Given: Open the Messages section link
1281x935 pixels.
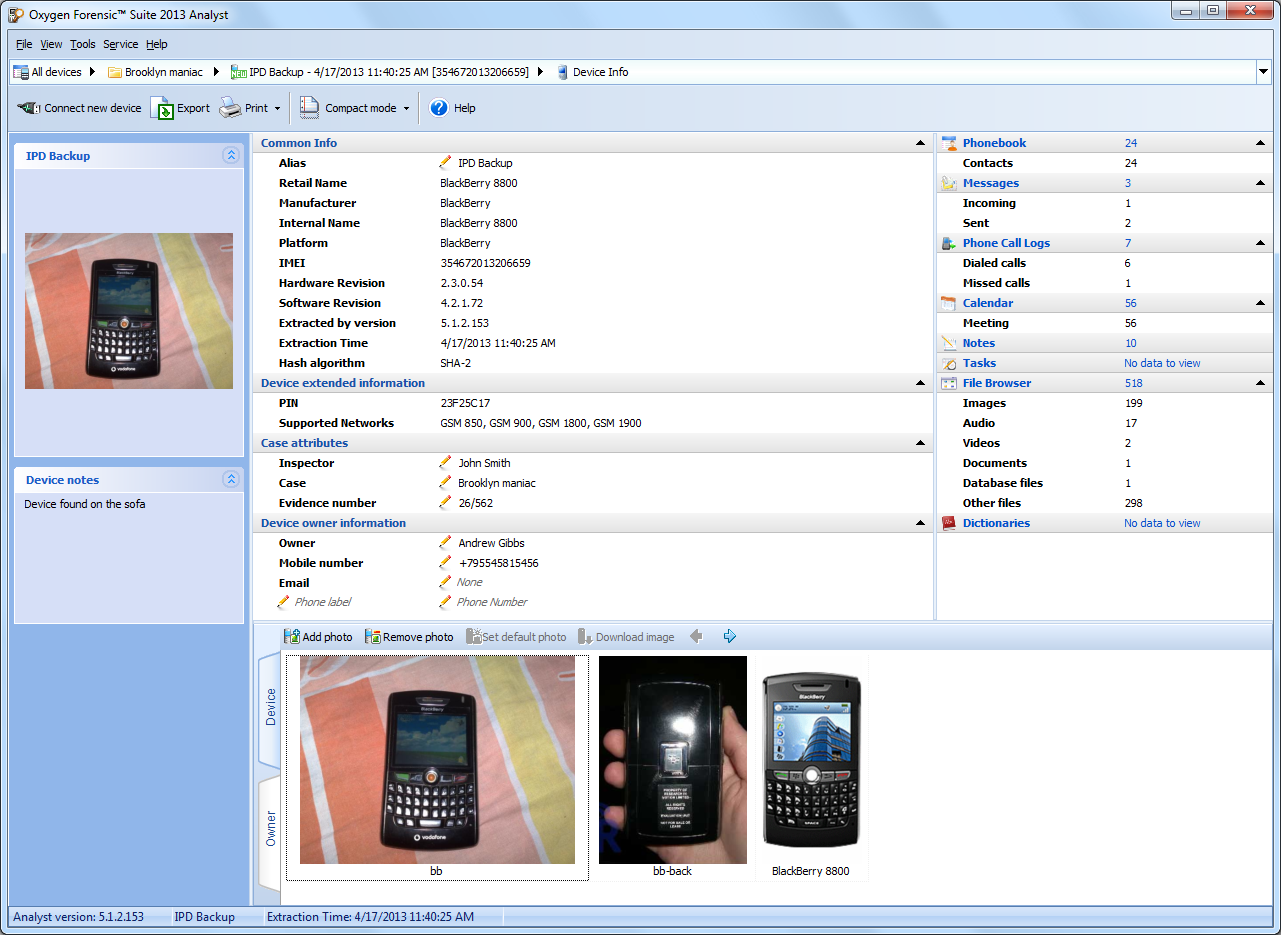Looking at the screenshot, I should [990, 183].
